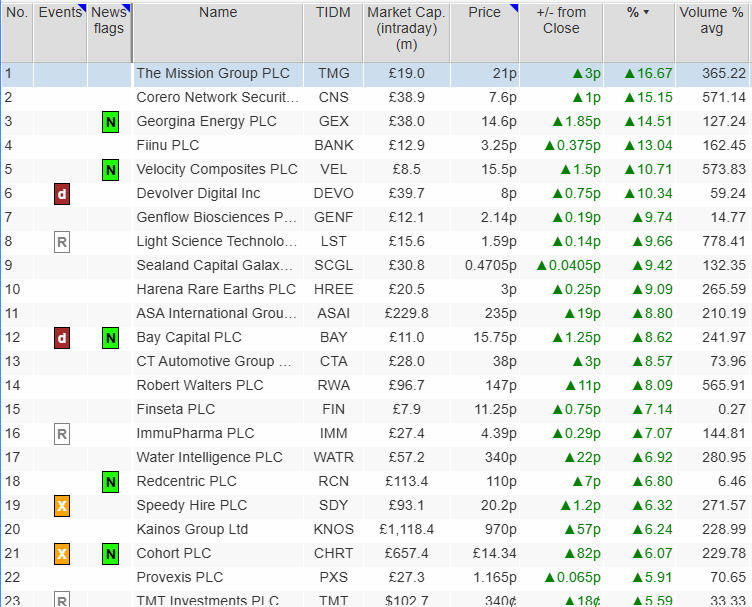The height and width of the screenshot is (607, 752).
Task: Click ex-dividend icon for Cohort PLC
Action: coord(62,554)
